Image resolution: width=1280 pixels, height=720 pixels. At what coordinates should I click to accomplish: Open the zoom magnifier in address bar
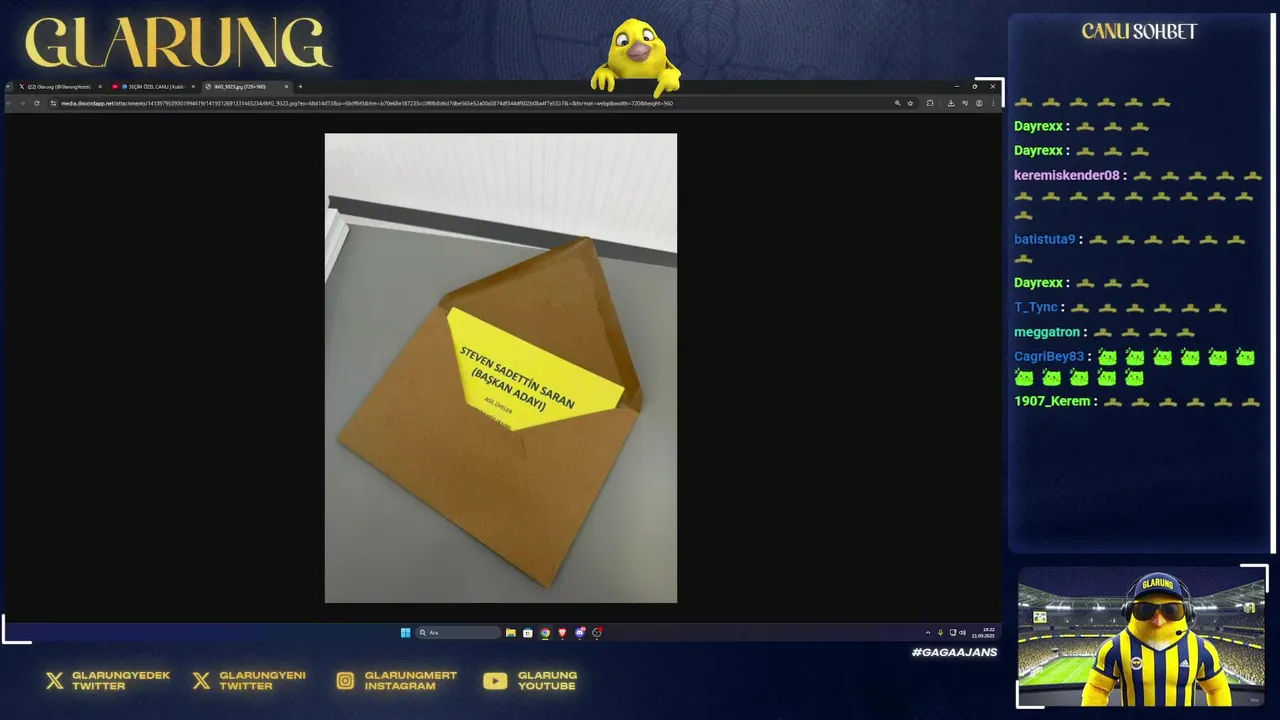pos(897,103)
